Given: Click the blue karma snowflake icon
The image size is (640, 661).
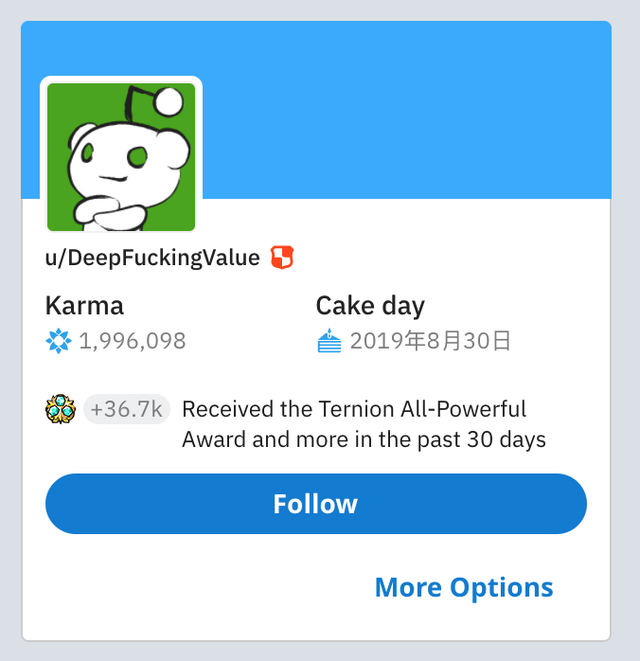Looking at the screenshot, I should [x=59, y=342].
